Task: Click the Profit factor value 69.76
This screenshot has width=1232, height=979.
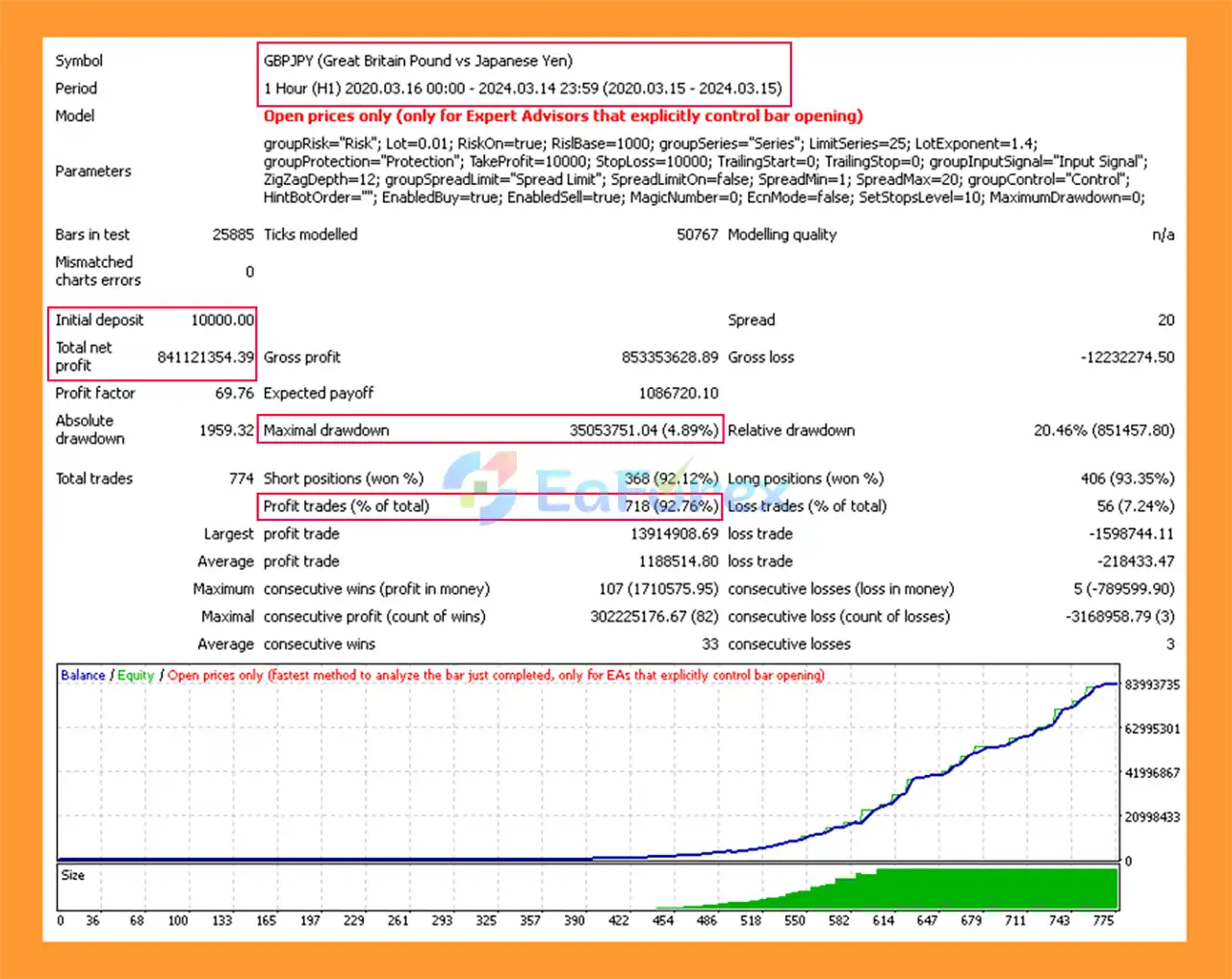Action: point(234,394)
